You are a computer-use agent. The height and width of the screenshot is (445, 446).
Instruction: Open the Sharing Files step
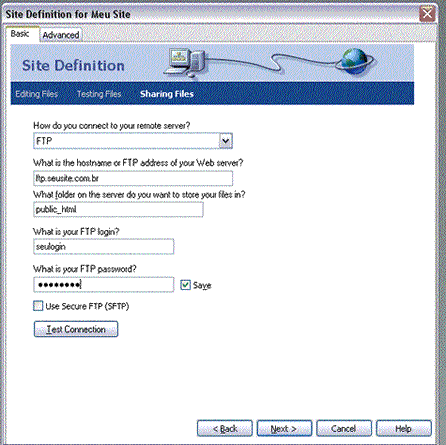coord(167,94)
